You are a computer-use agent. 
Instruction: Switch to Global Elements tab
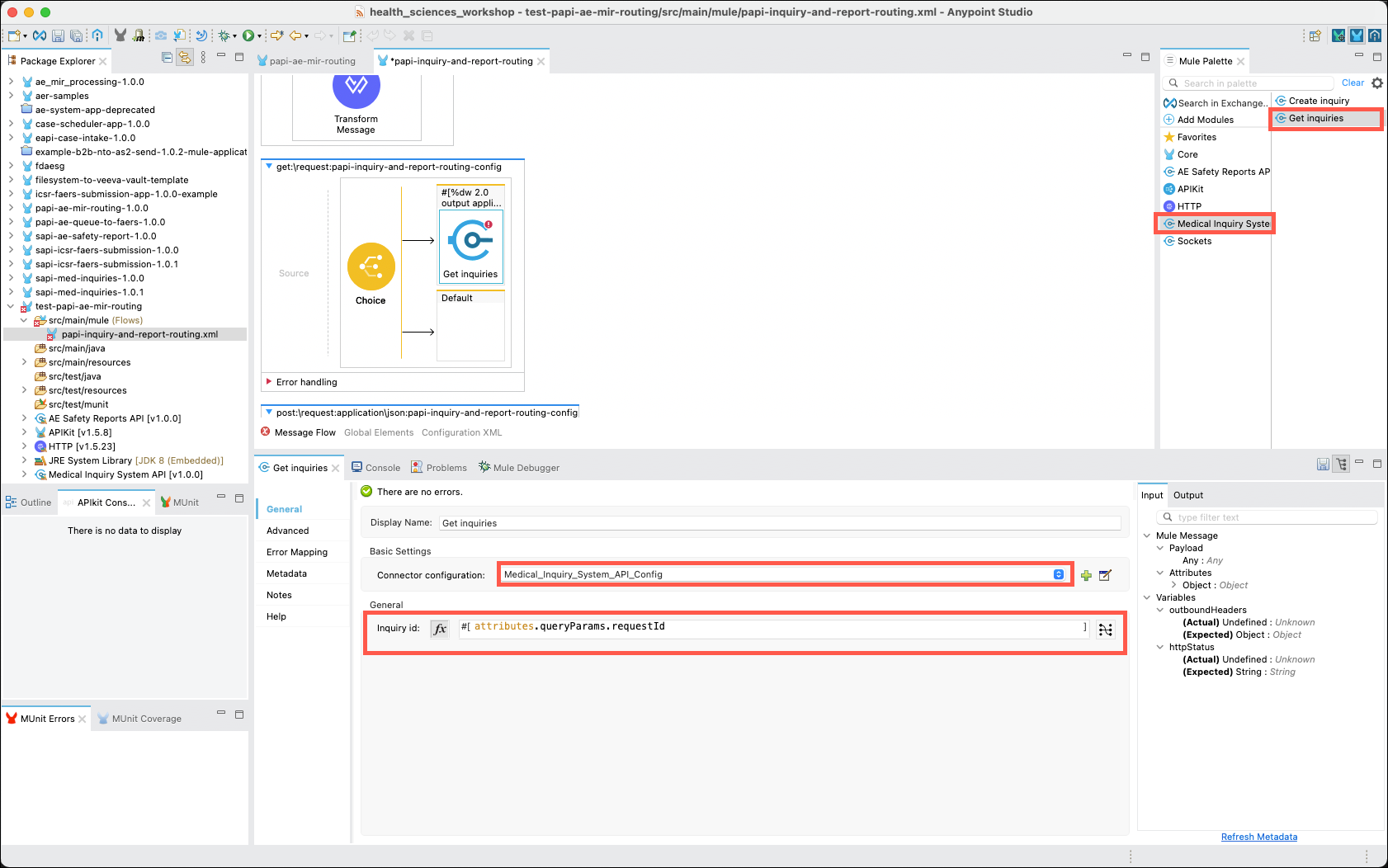point(379,432)
